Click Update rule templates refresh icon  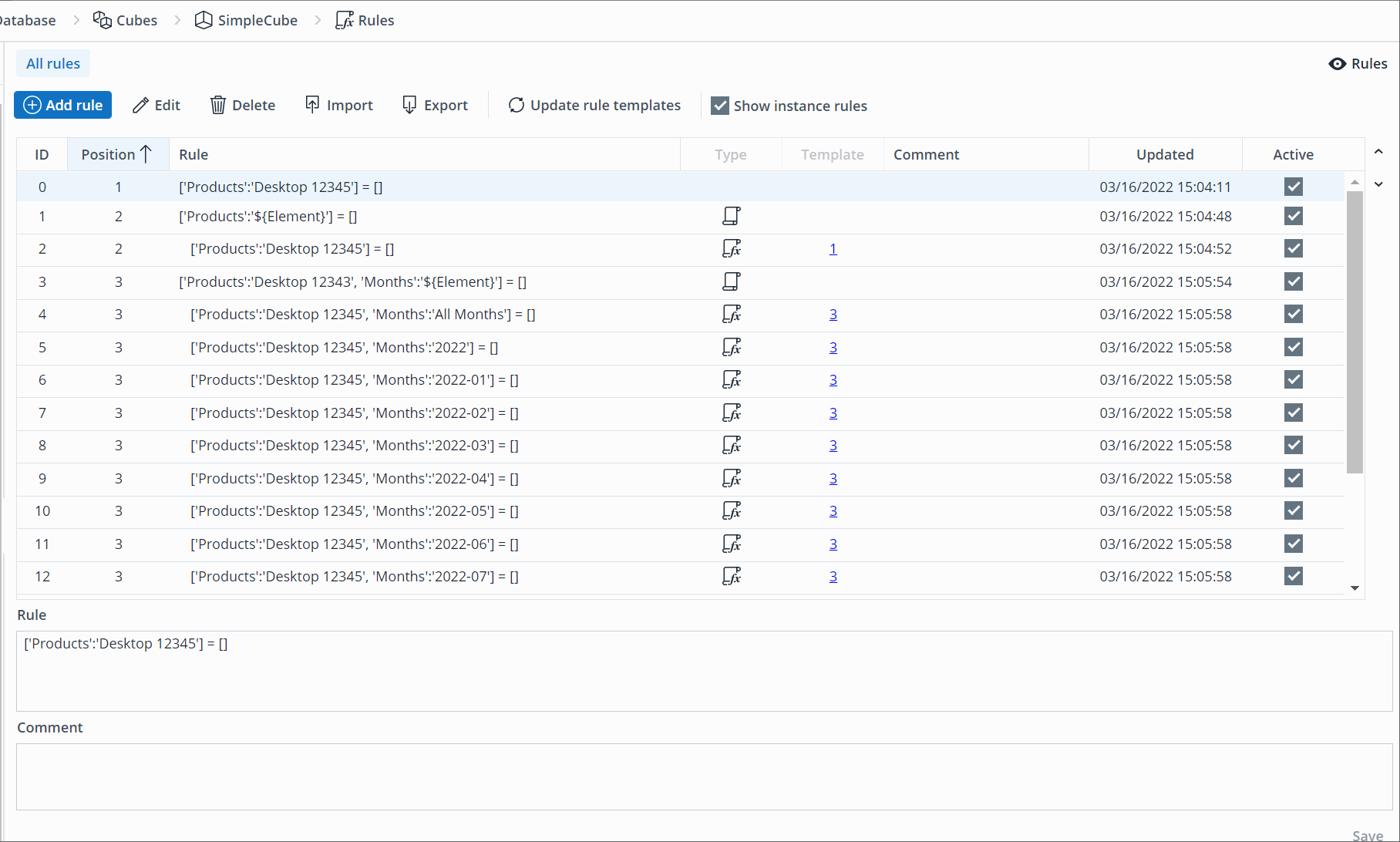click(517, 105)
